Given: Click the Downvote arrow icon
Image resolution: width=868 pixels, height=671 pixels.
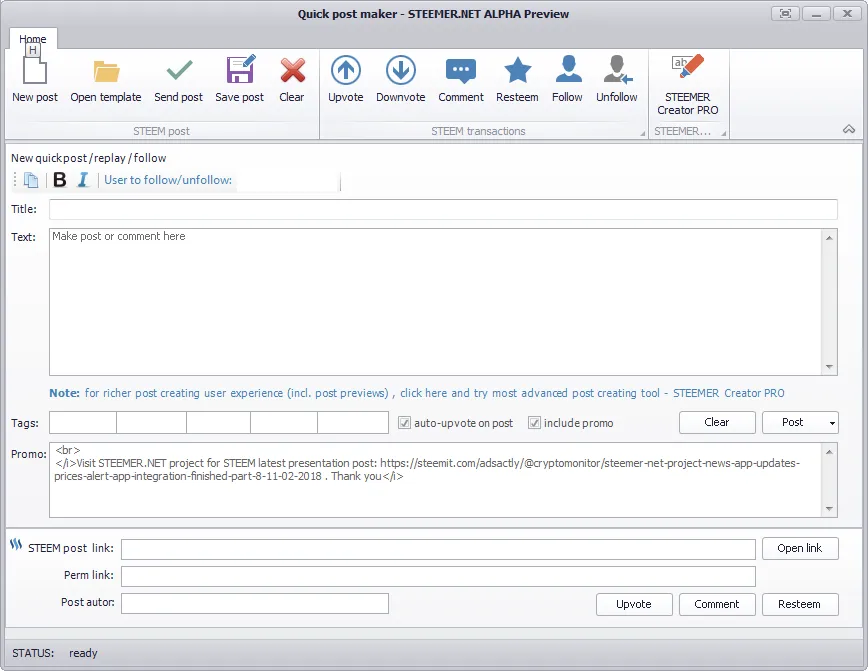Looking at the screenshot, I should click(x=401, y=70).
